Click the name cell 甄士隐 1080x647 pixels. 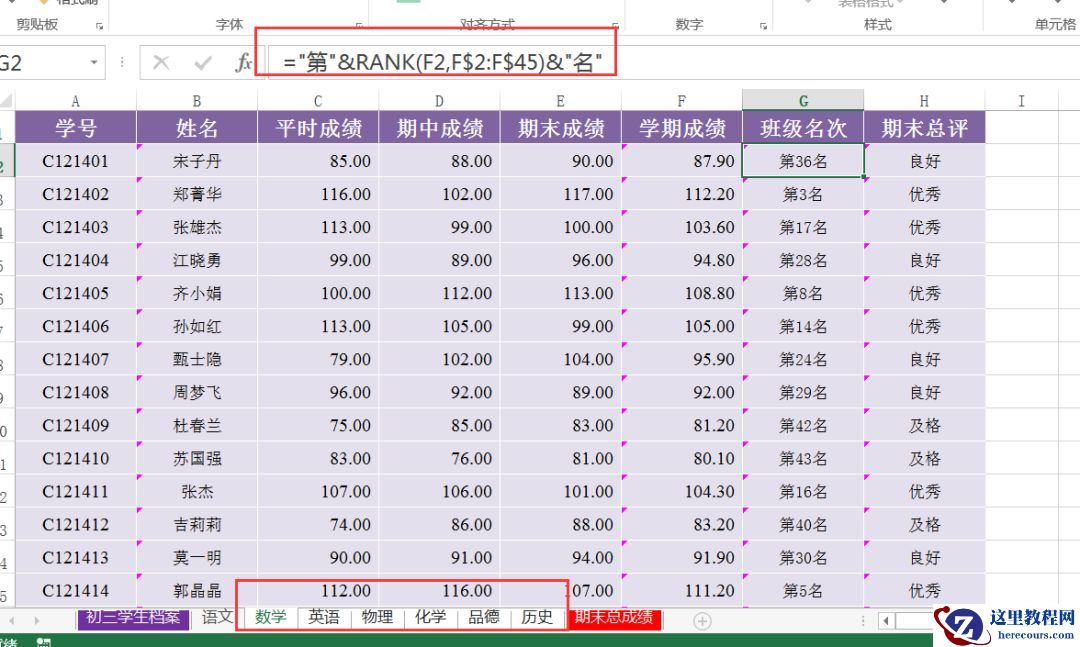(197, 360)
